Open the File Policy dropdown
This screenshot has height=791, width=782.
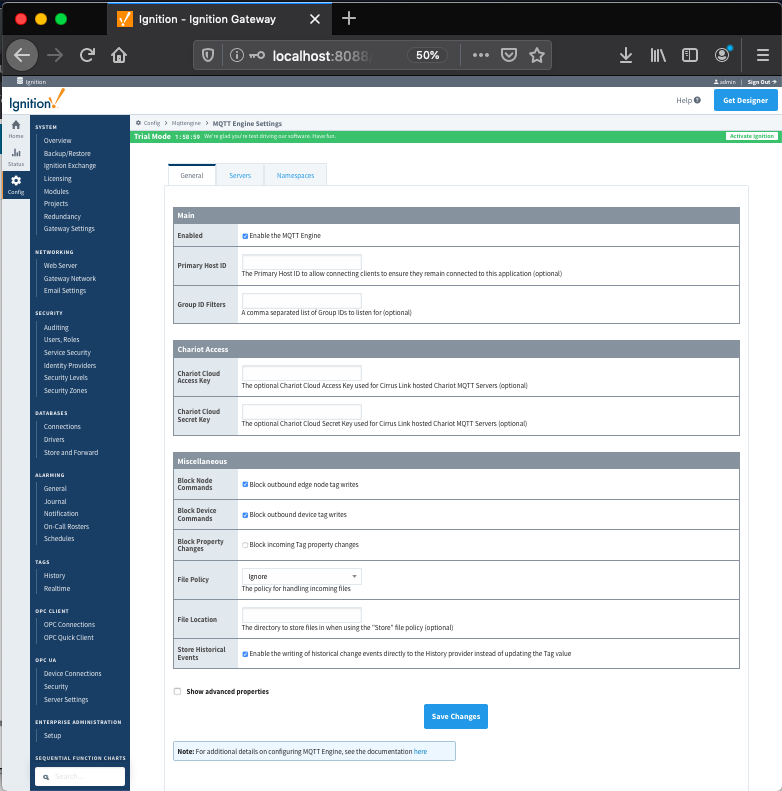coord(302,576)
